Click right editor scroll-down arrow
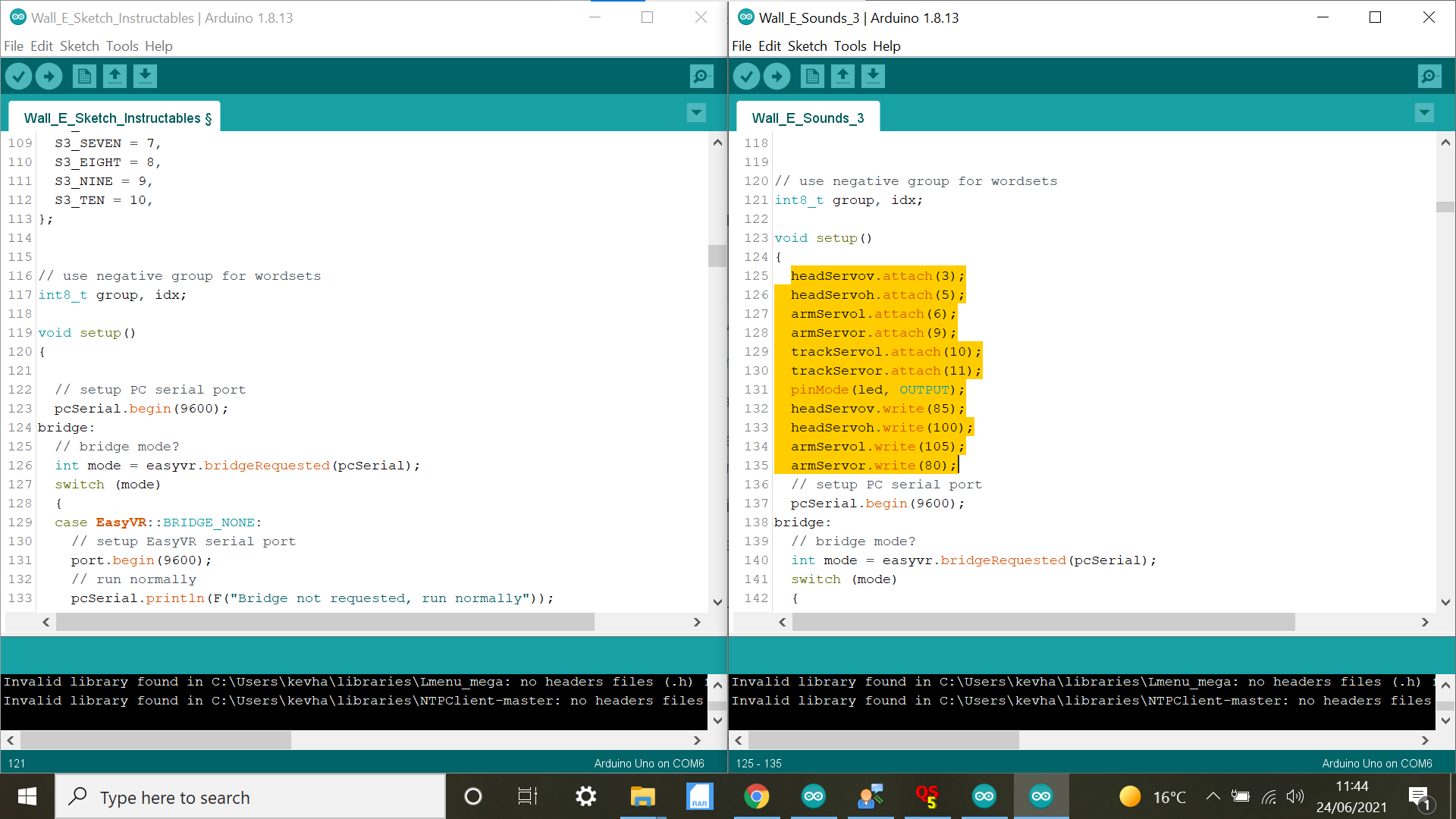 point(1445,602)
